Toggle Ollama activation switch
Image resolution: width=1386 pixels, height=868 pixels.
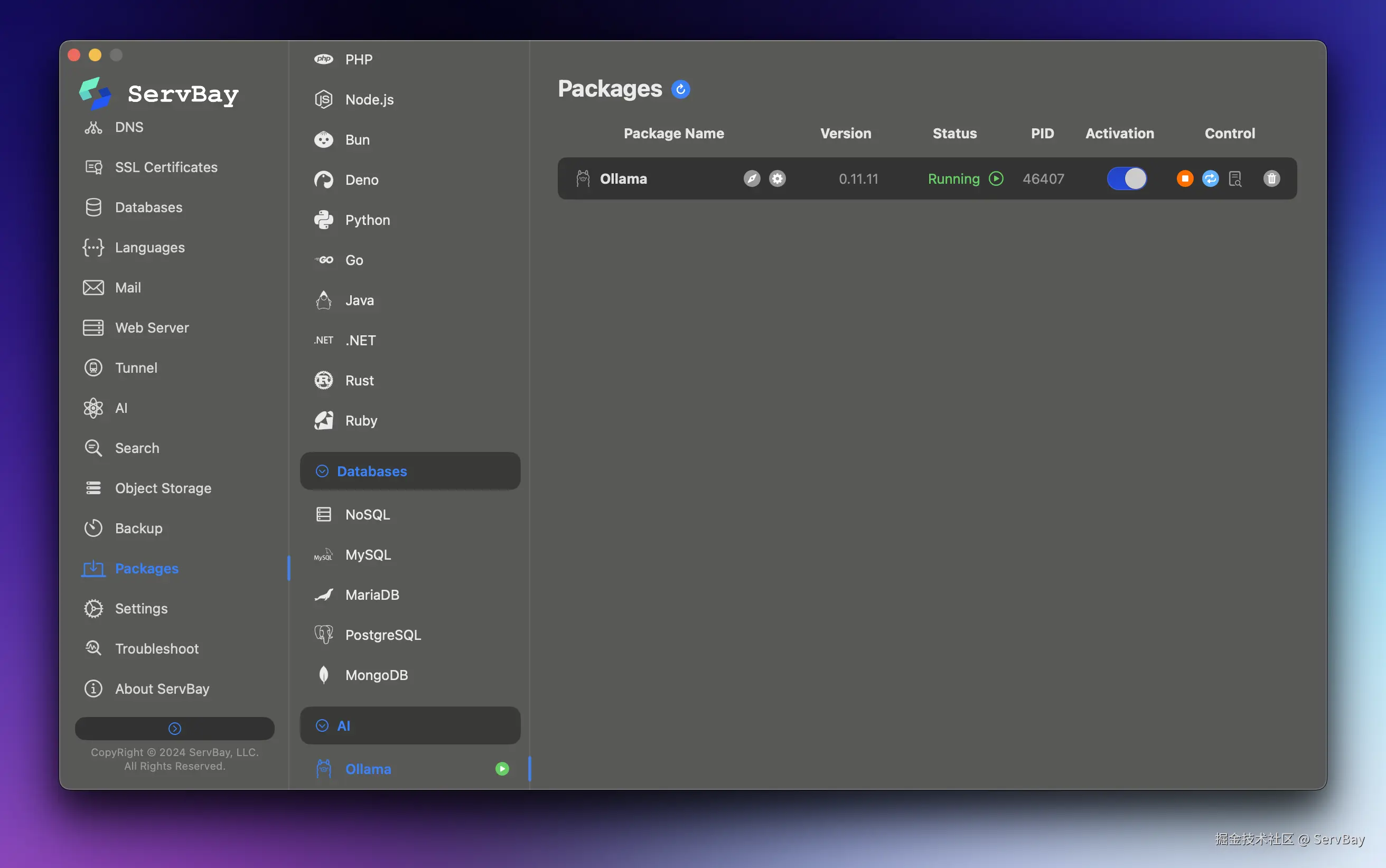tap(1127, 178)
